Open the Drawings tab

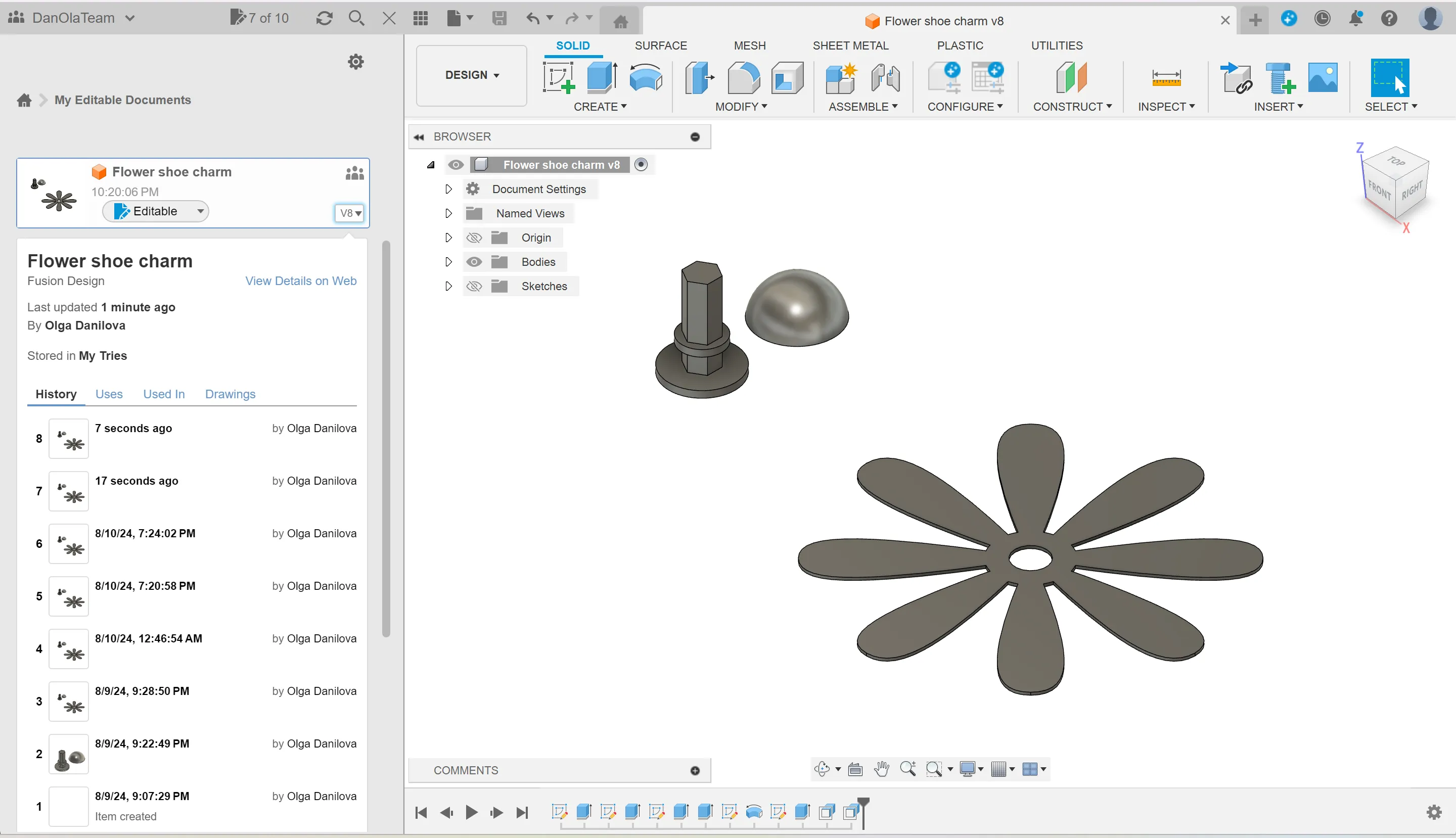click(231, 394)
